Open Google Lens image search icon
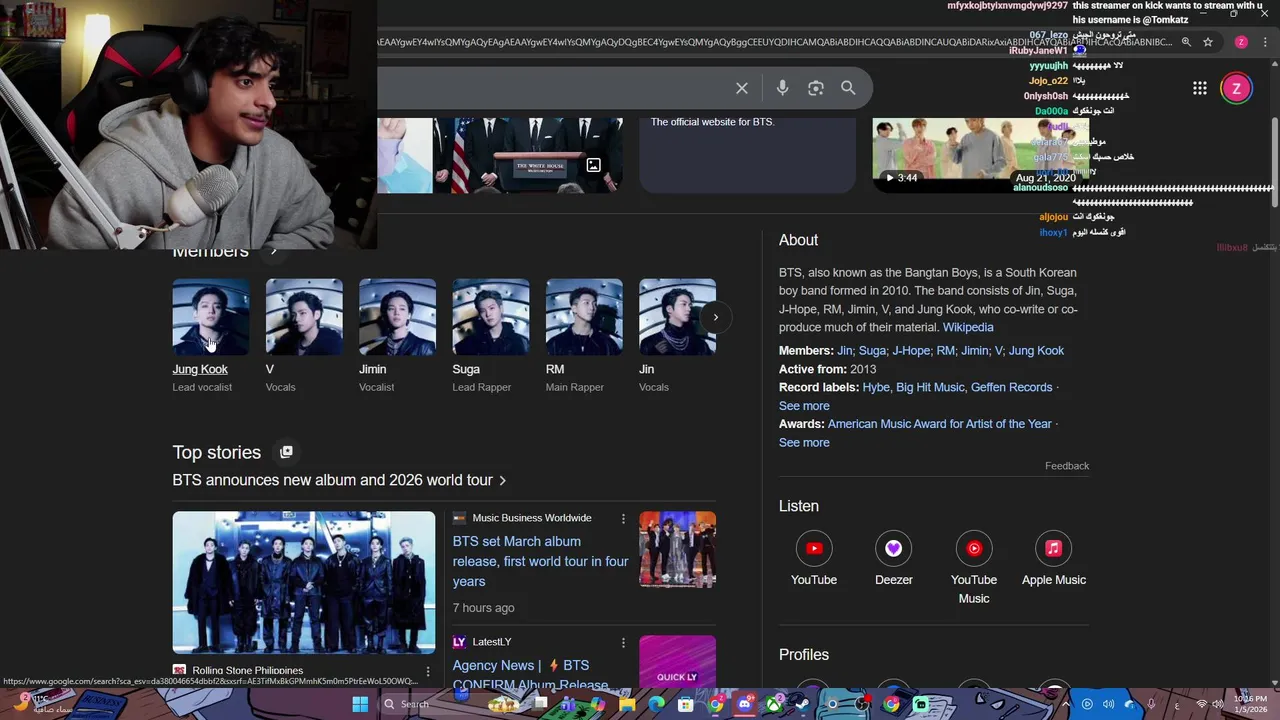This screenshot has width=1280, height=720. 816,88
